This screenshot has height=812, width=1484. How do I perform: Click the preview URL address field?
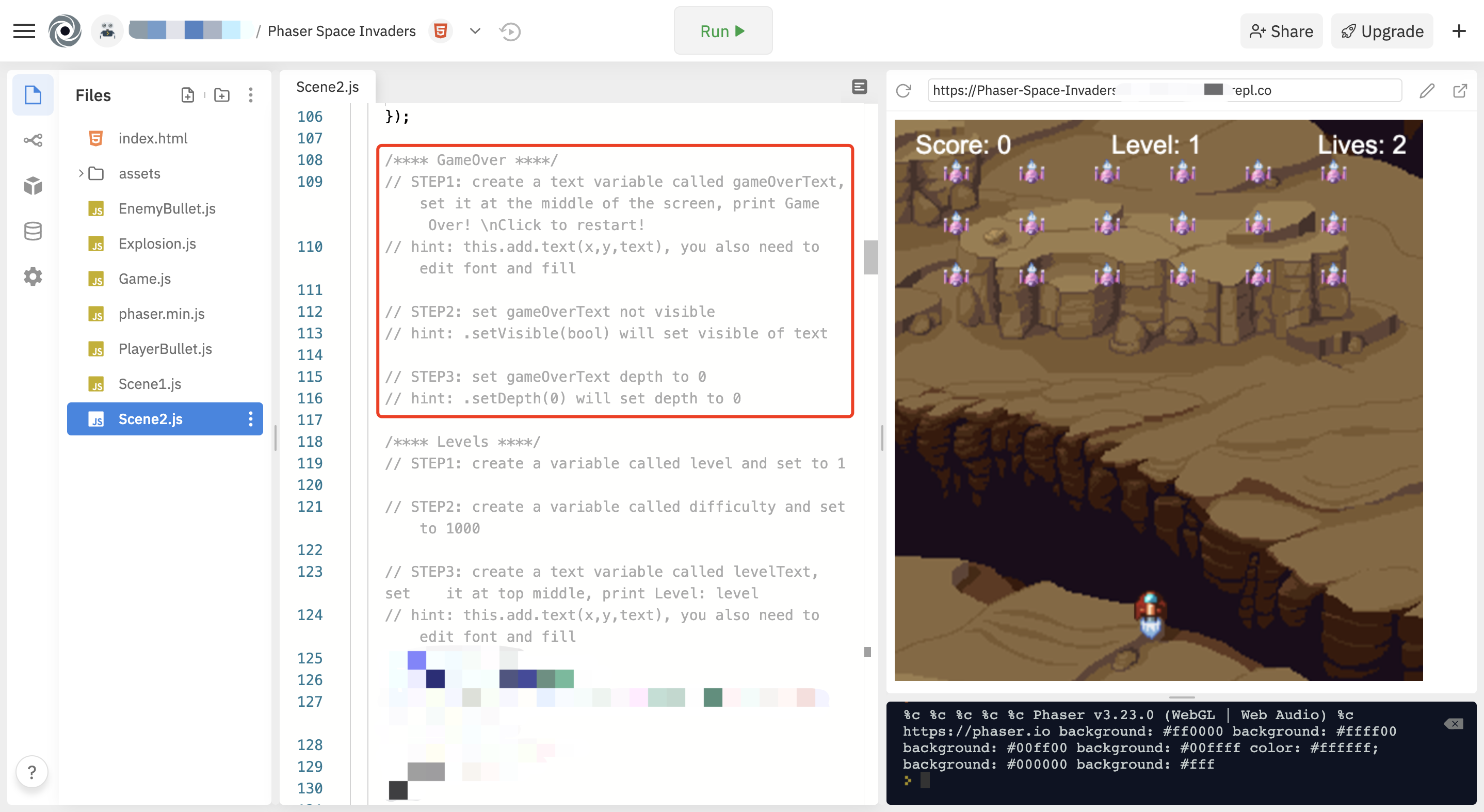1164,90
